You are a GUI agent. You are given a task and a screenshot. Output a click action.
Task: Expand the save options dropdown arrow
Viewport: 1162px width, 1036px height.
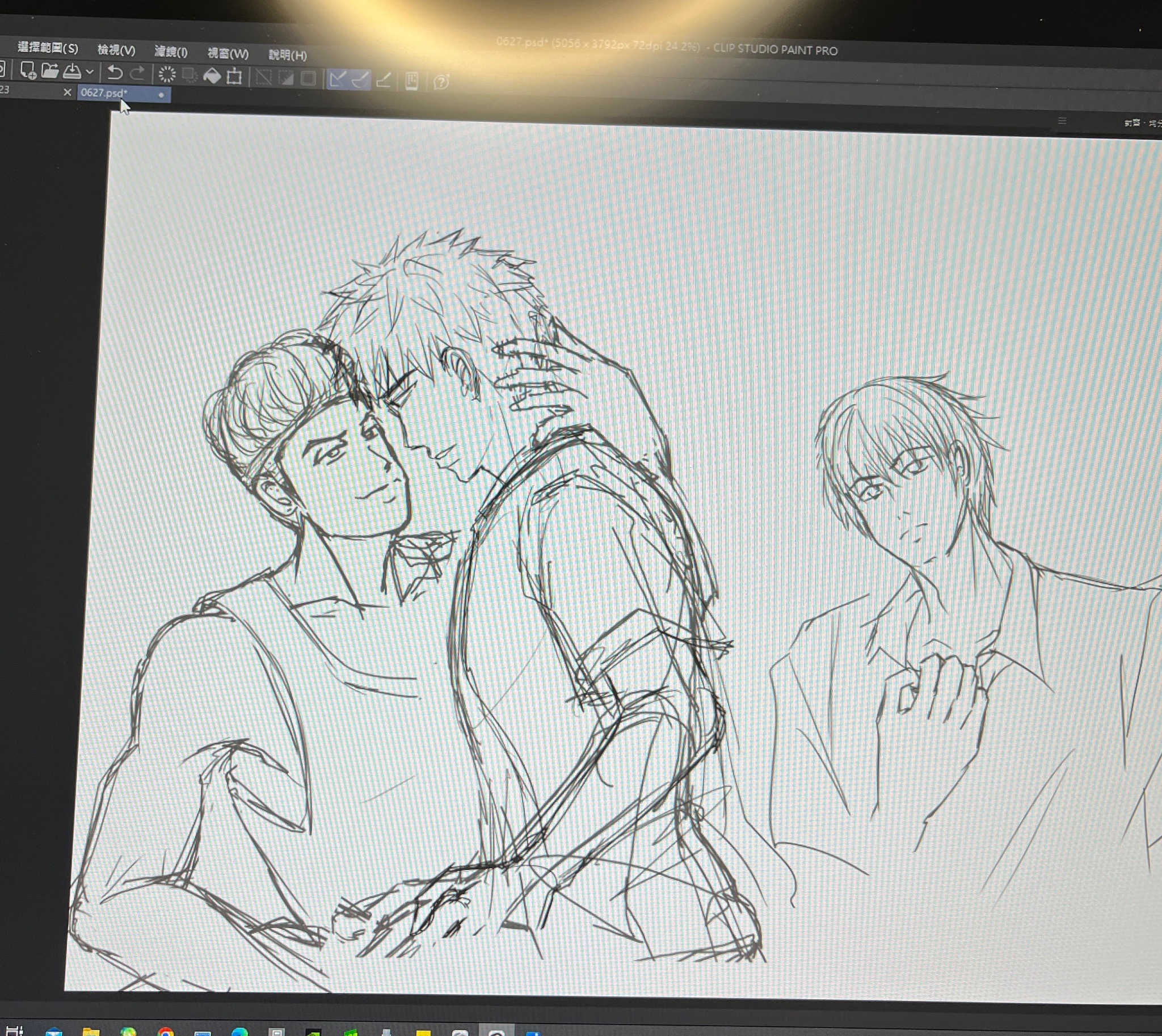click(x=90, y=72)
